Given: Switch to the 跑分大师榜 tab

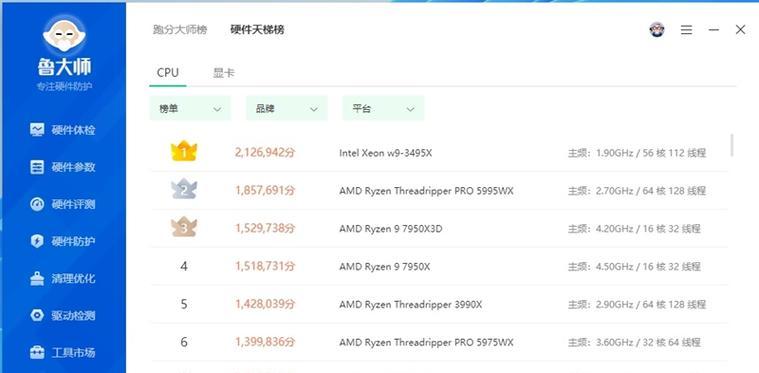Looking at the screenshot, I should pyautogui.click(x=180, y=30).
